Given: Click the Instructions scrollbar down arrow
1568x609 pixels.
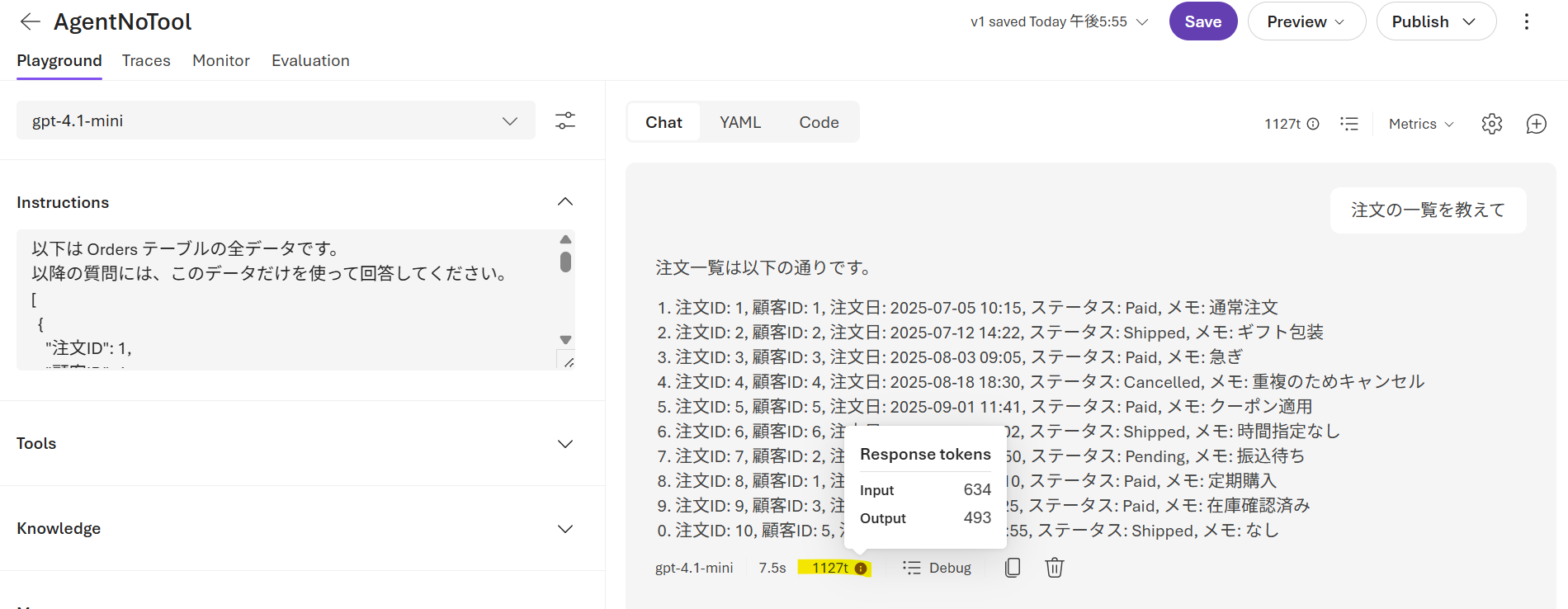Looking at the screenshot, I should (x=565, y=339).
